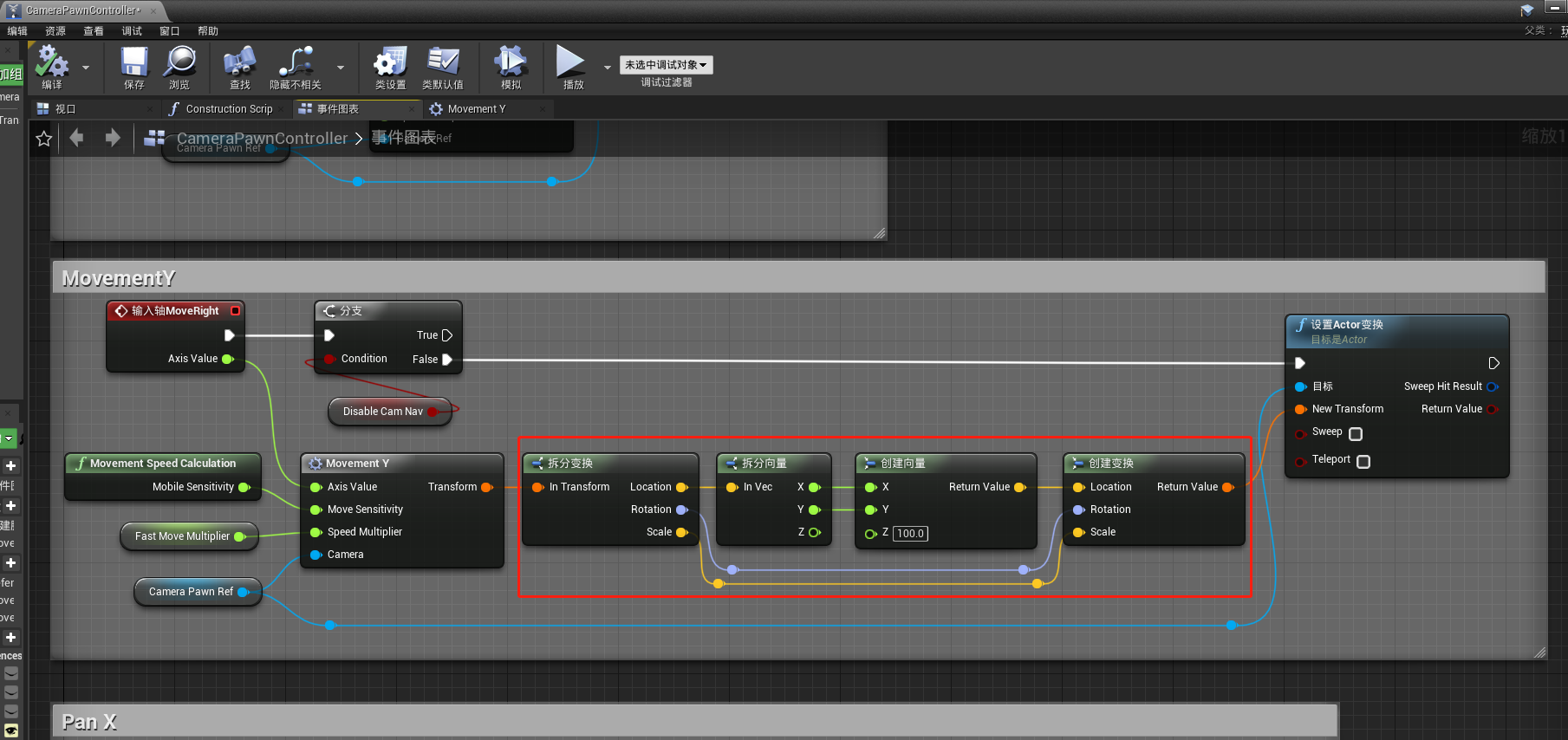Screen dimensions: 1568x740
Task: Switch to the Construction Script tab
Action: pos(224,109)
